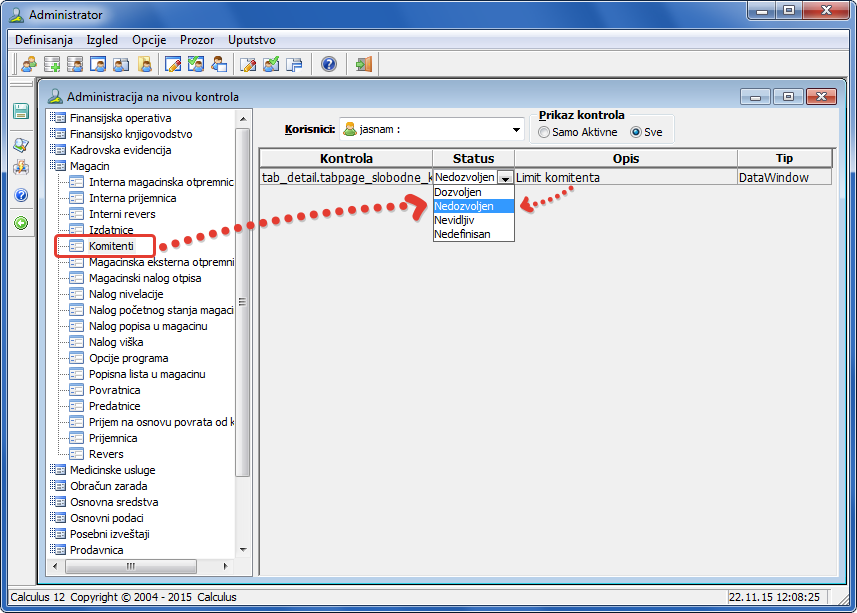This screenshot has height=613, width=857.
Task: Click the save diskette icon in left sidebar
Action: click(x=21, y=111)
